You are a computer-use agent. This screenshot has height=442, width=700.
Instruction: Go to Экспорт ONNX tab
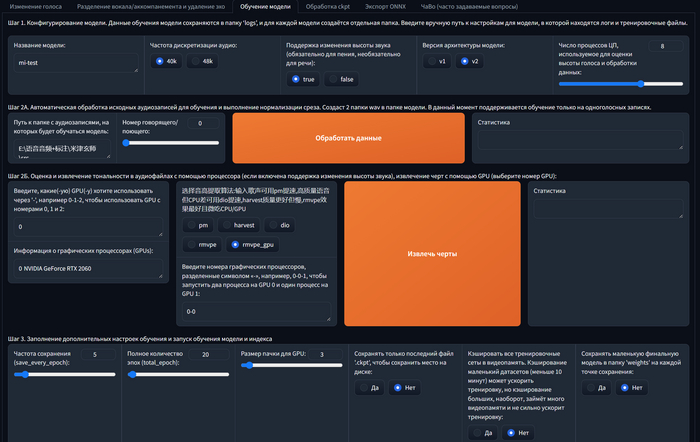click(x=385, y=7)
